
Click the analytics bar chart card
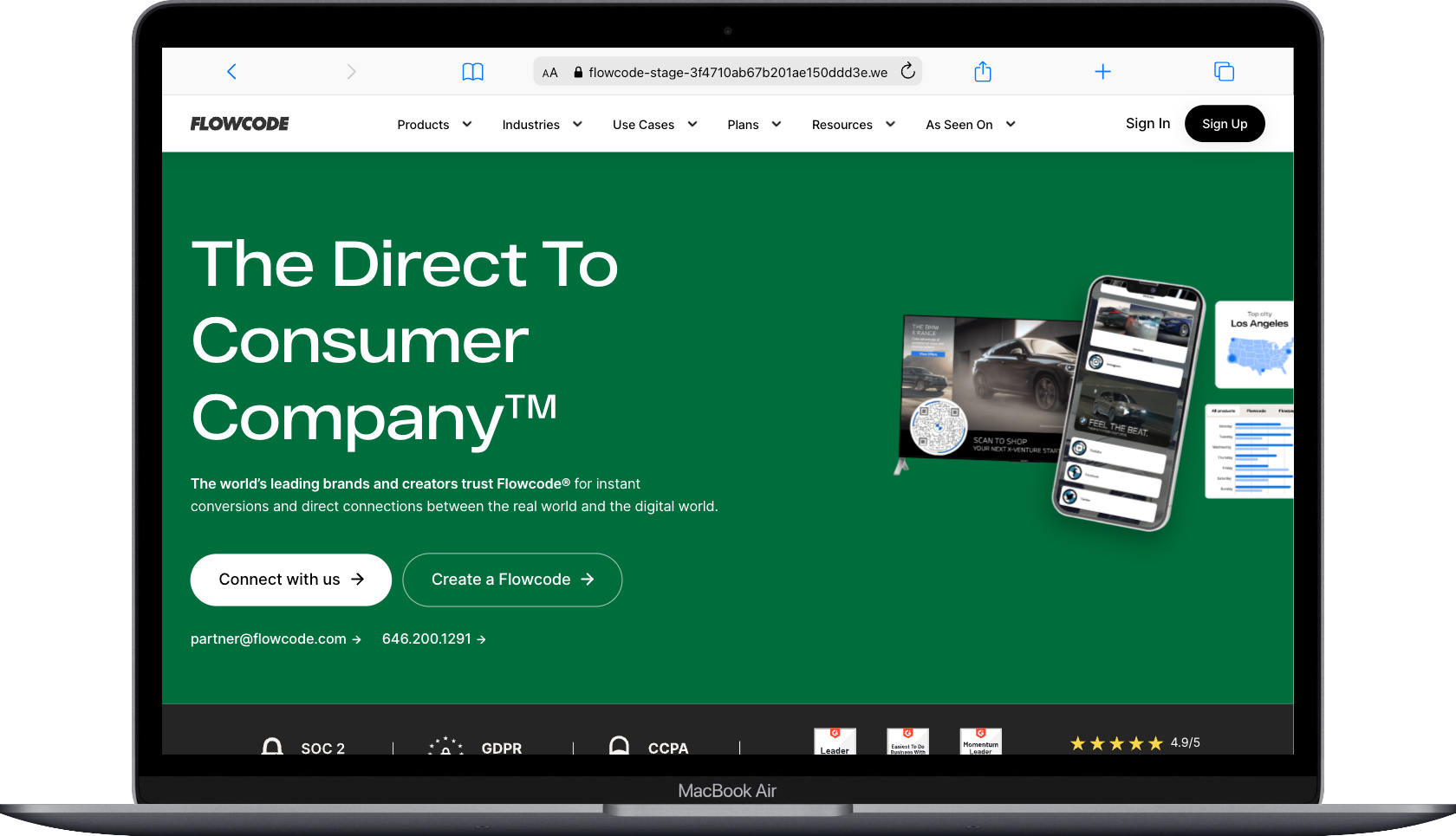1250,451
